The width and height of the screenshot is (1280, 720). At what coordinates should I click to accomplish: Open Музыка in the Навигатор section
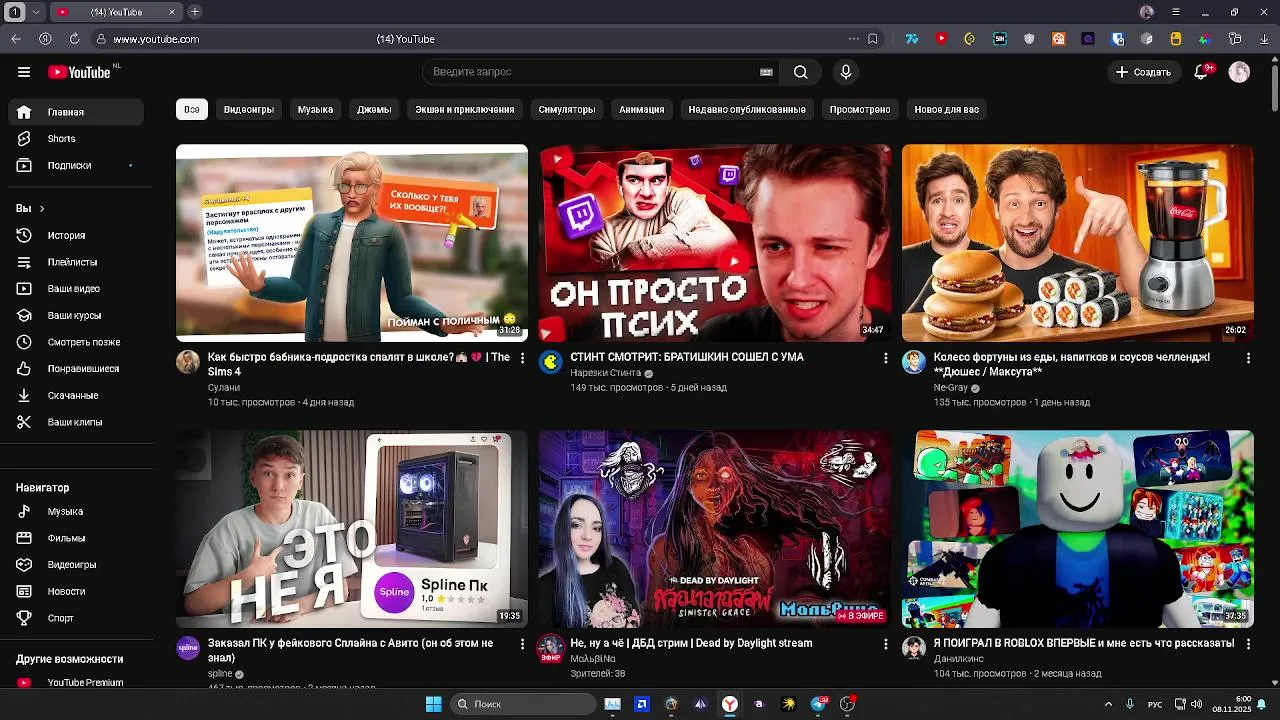click(x=76, y=511)
